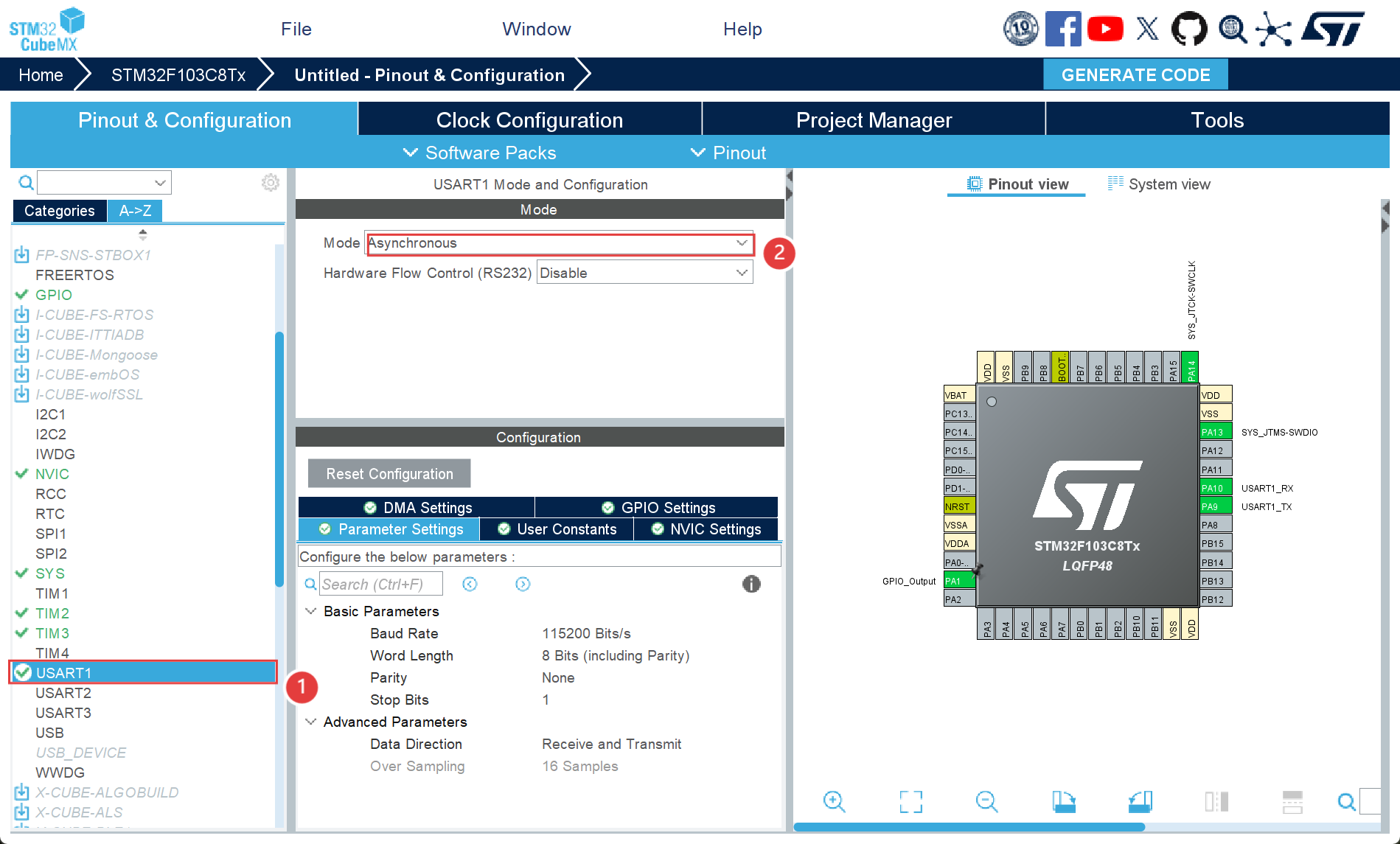Click the Baud Rate value 115200 Bits/s
1400x844 pixels.
[586, 633]
